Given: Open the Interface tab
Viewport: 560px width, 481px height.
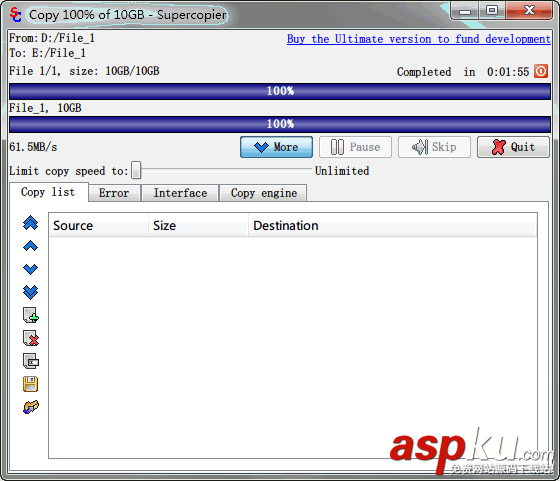Looking at the screenshot, I should click(x=180, y=193).
